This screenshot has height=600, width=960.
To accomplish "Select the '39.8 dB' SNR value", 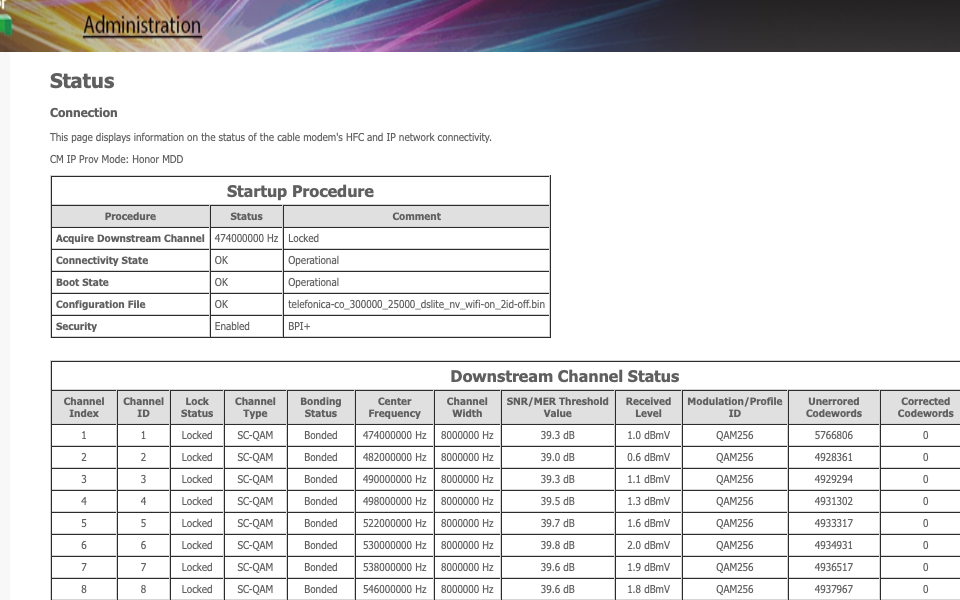I will click(558, 546).
